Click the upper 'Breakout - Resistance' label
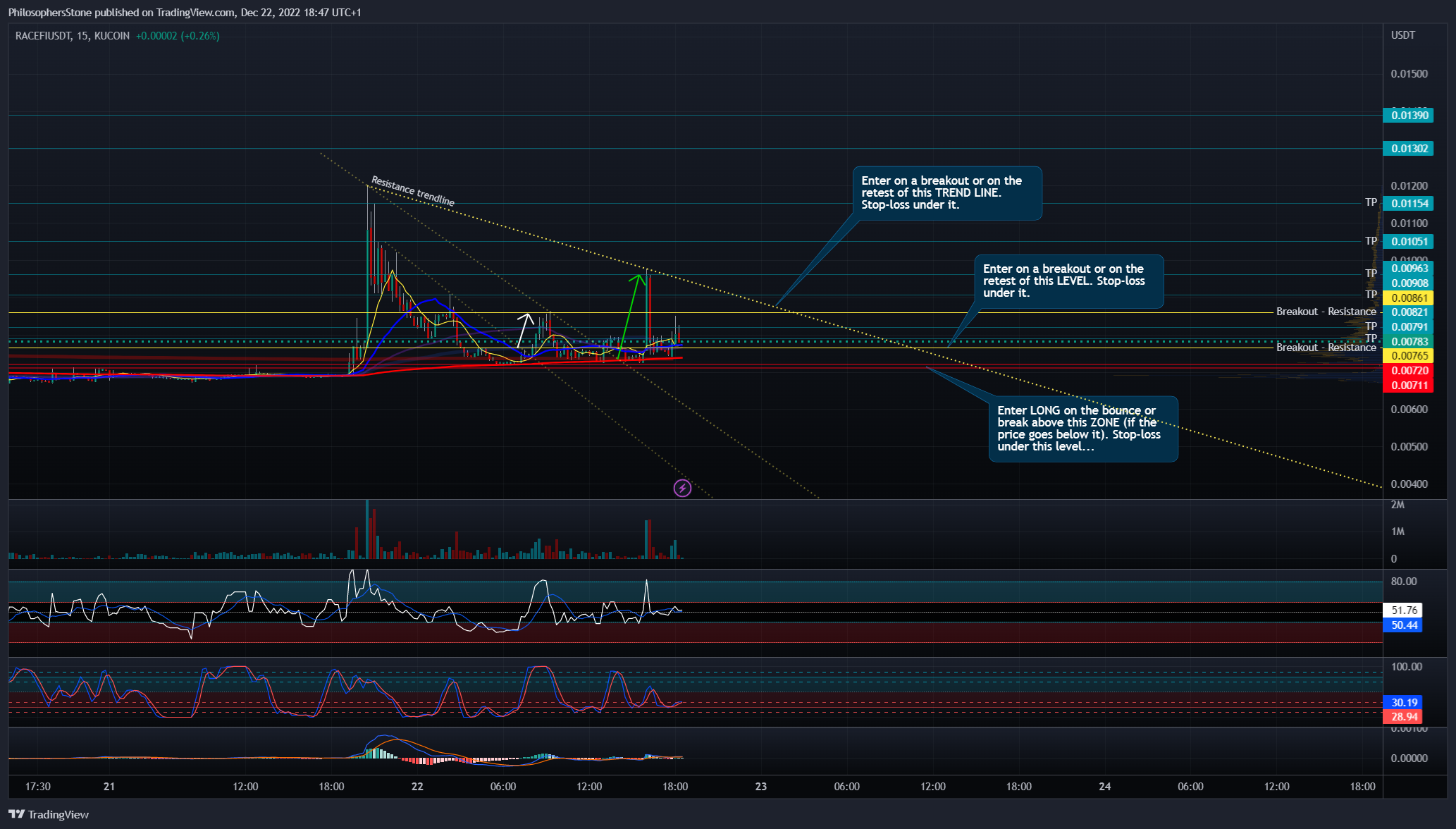The height and width of the screenshot is (829, 1456). click(x=1326, y=312)
